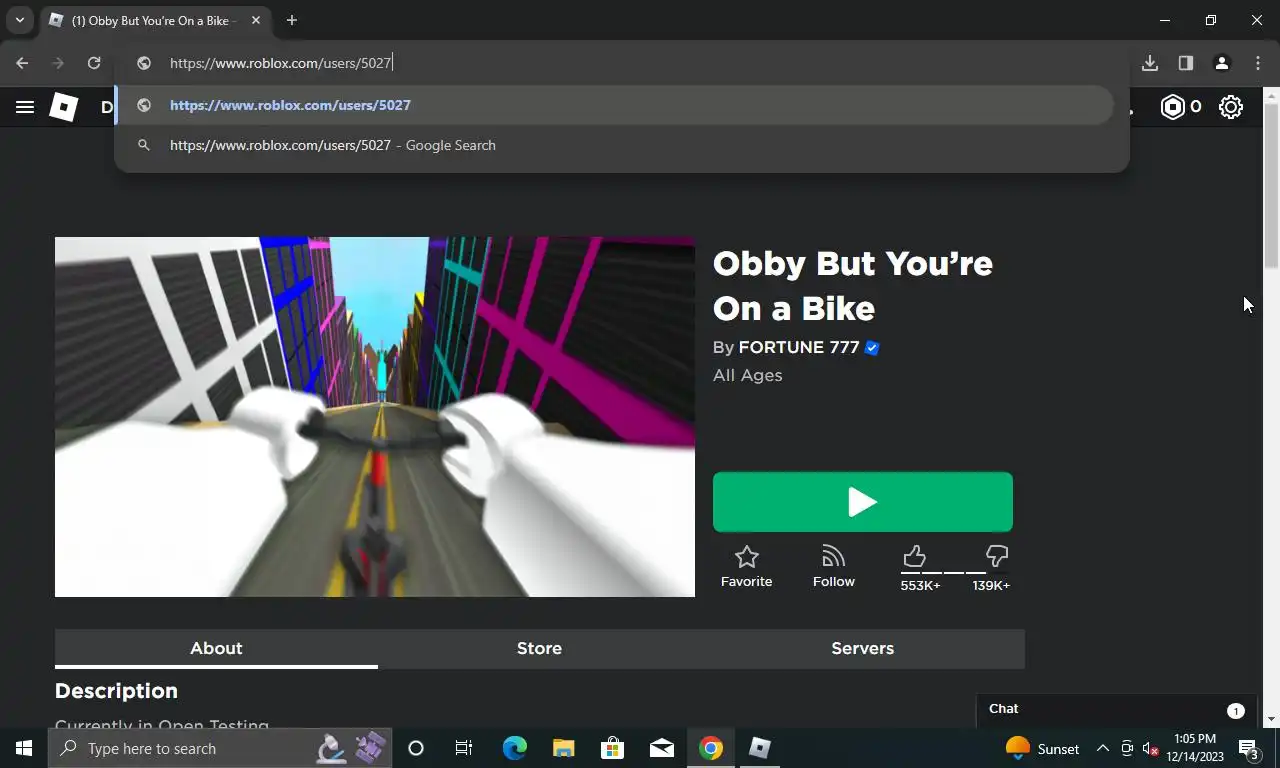Add game to favorites with star icon

[x=746, y=567]
